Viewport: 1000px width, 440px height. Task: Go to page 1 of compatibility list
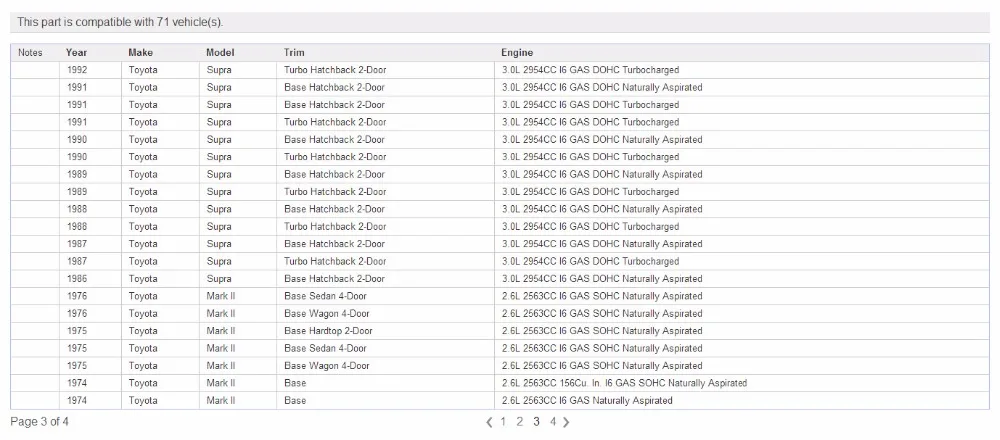tap(503, 422)
